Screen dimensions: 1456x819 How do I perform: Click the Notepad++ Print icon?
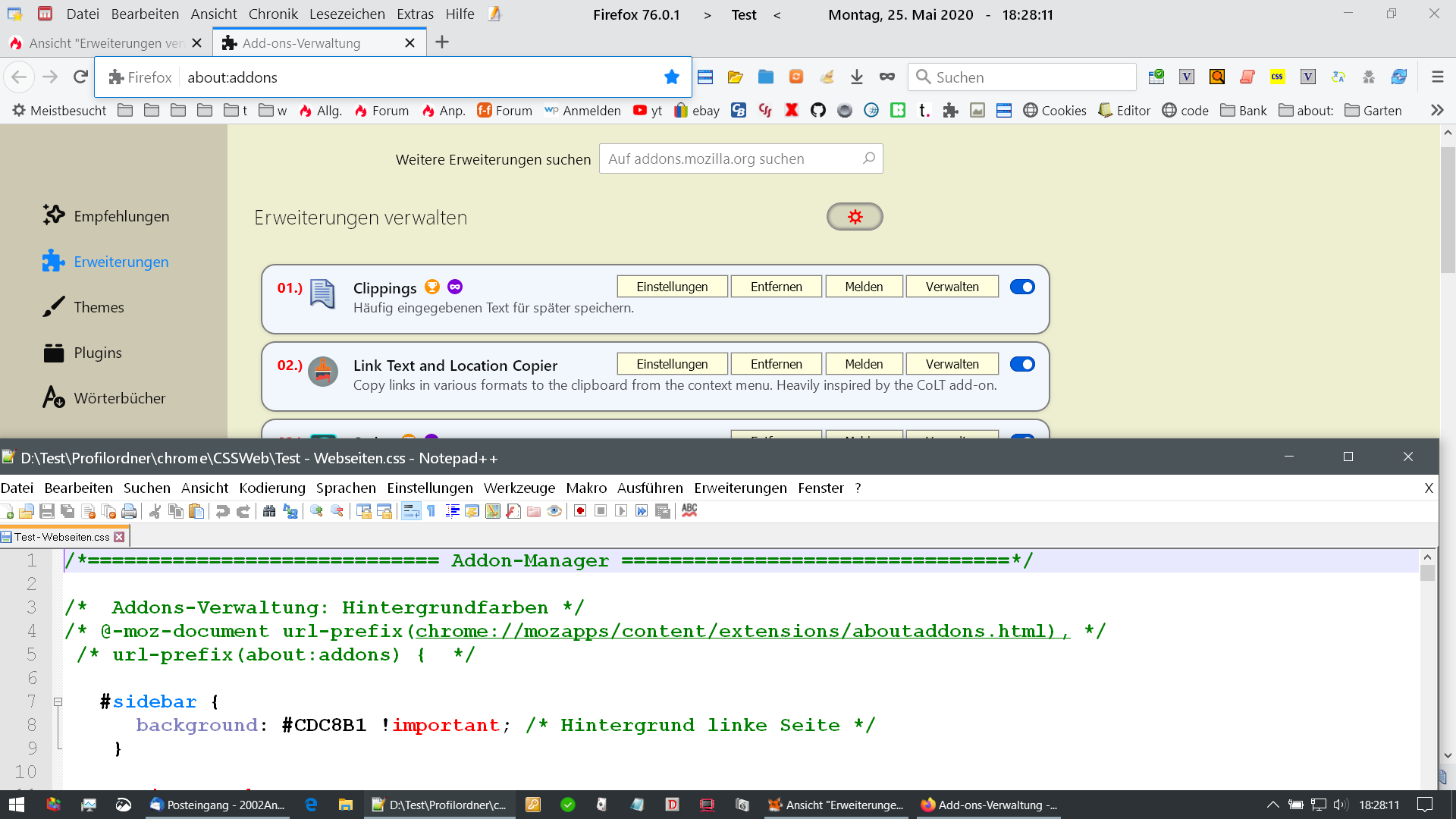[129, 511]
